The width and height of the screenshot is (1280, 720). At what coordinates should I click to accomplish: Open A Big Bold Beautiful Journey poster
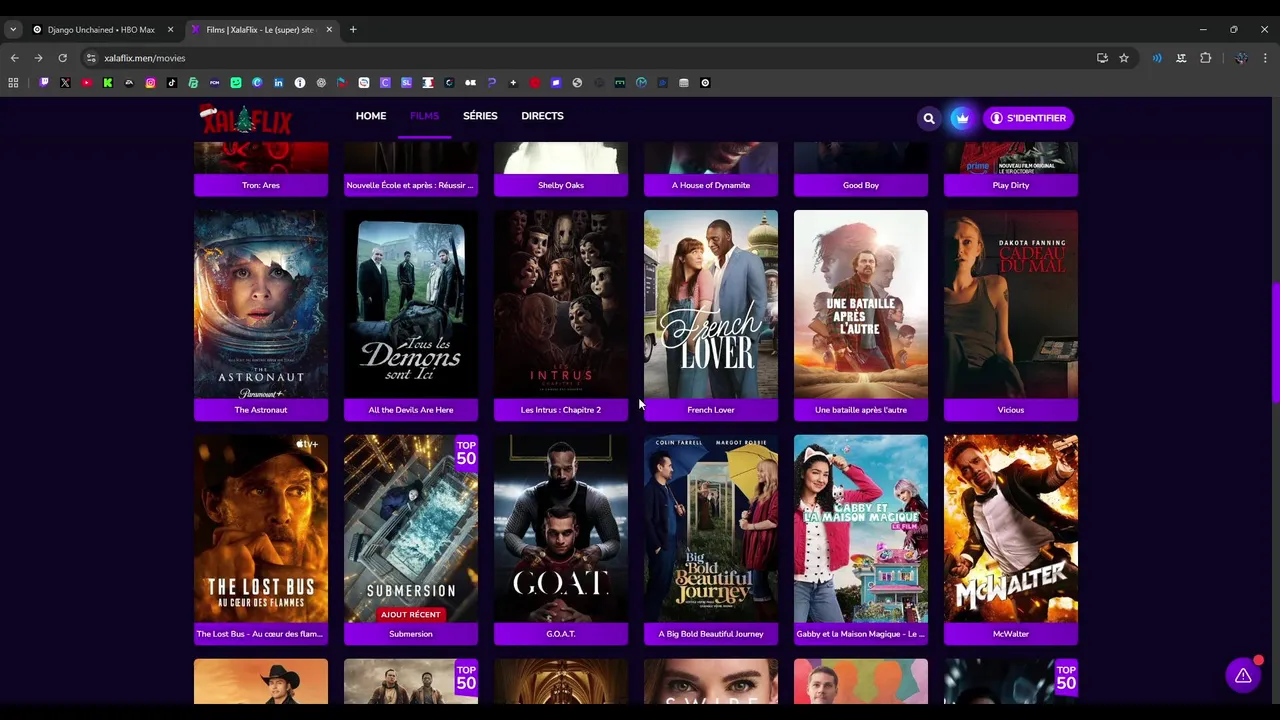(711, 528)
